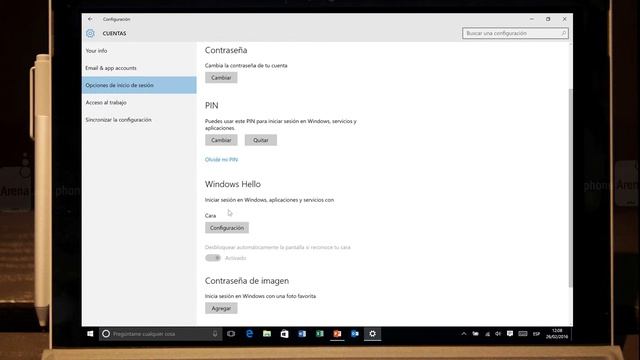Open File Explorer from the taskbar
The image size is (640, 360).
click(x=267, y=334)
